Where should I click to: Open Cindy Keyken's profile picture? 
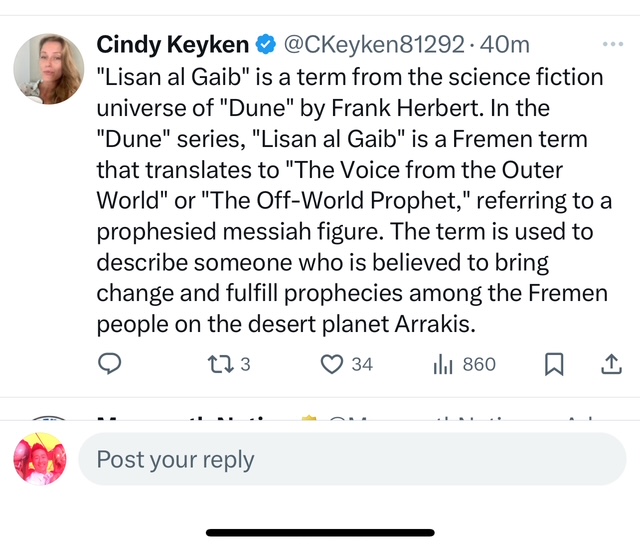(48, 68)
